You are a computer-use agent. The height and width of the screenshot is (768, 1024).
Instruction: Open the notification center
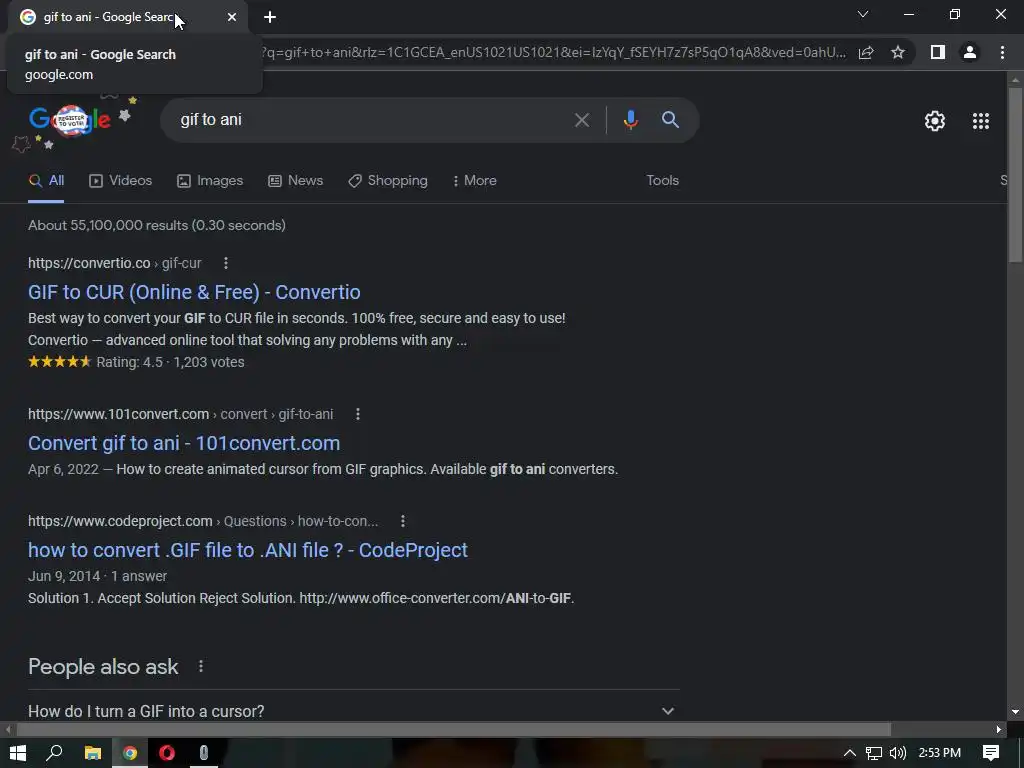(991, 753)
